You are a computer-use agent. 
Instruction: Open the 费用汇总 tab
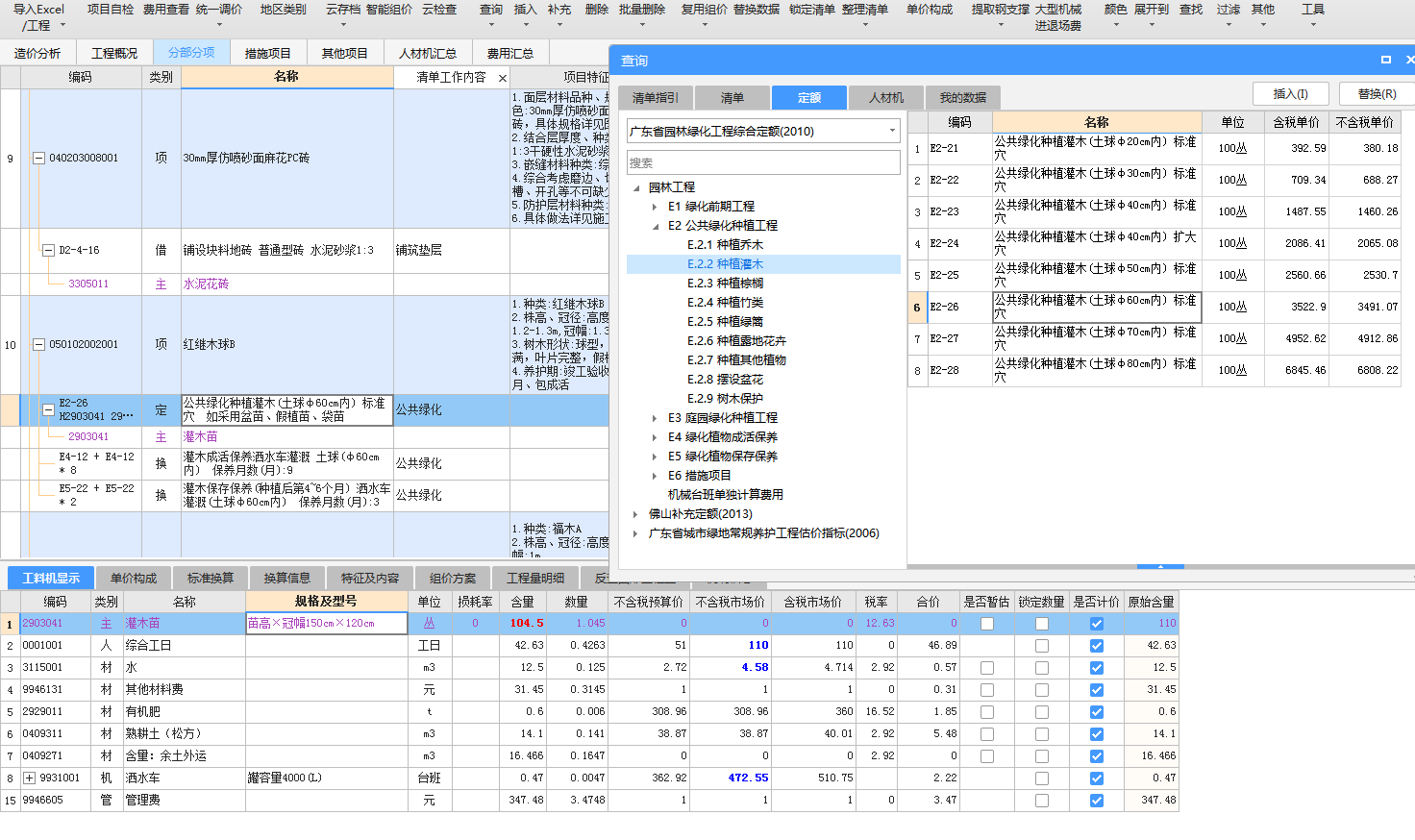click(510, 53)
